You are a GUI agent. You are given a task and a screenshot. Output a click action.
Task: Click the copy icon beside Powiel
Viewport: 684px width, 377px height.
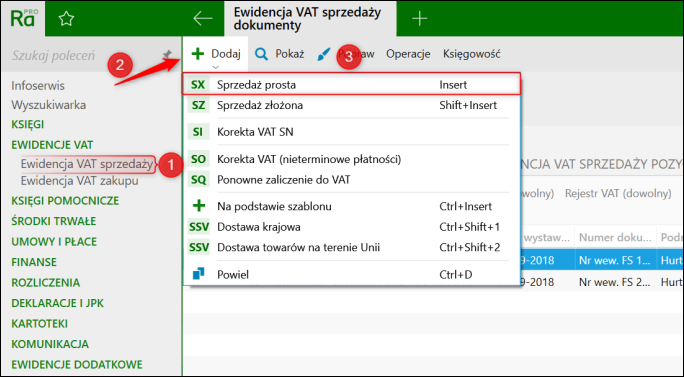tap(198, 274)
